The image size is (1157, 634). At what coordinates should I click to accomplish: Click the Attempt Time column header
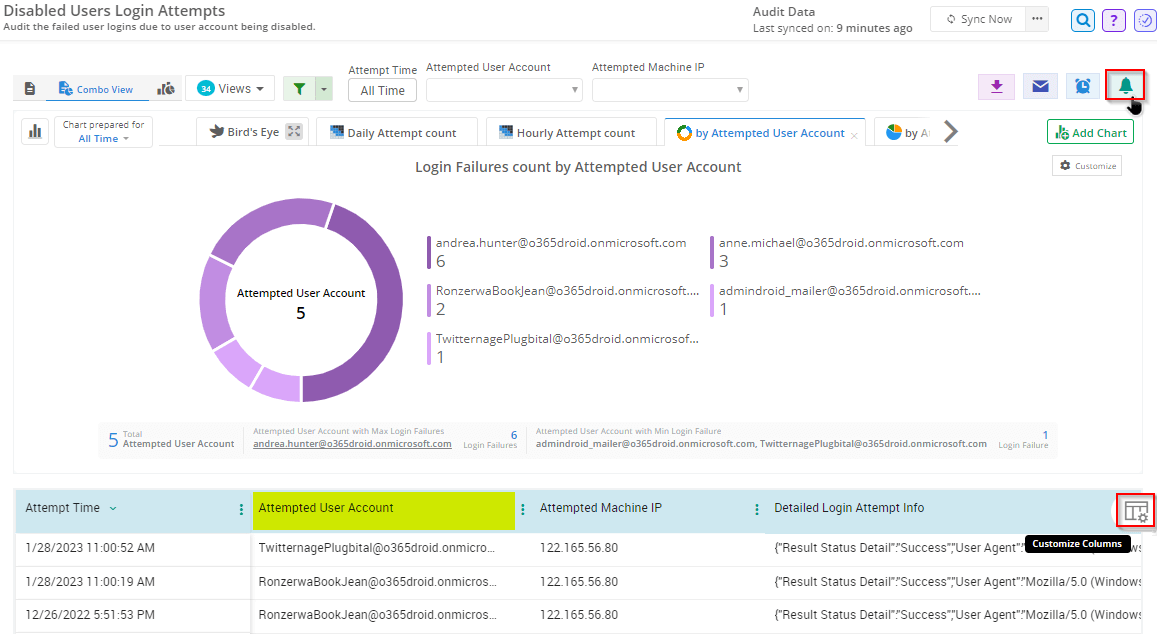pos(63,508)
